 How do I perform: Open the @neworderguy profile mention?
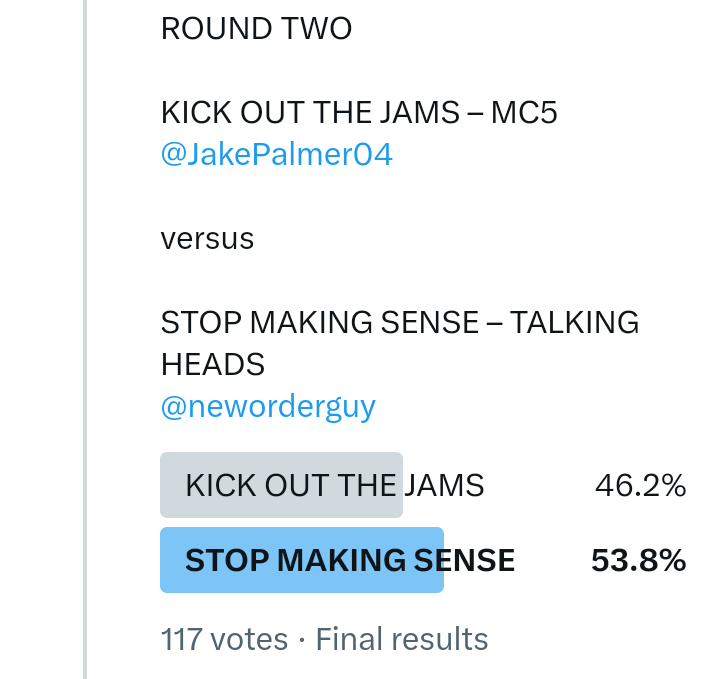268,407
